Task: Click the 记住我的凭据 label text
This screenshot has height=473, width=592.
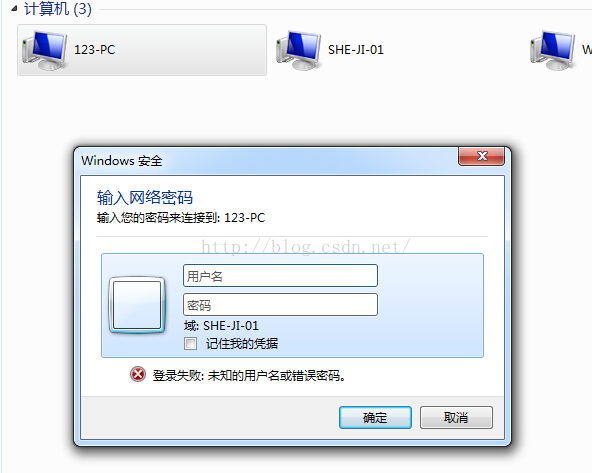Action: coord(242,344)
